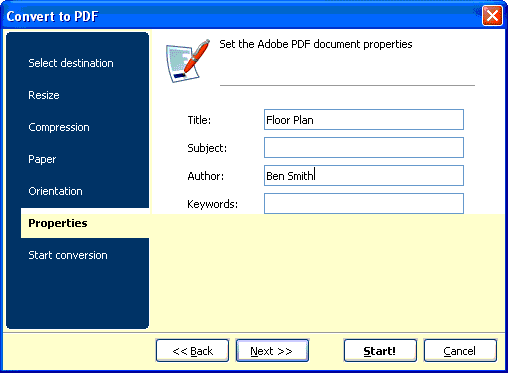This screenshot has height=373, width=508.
Task: Go to the Resize step
Action: point(44,95)
